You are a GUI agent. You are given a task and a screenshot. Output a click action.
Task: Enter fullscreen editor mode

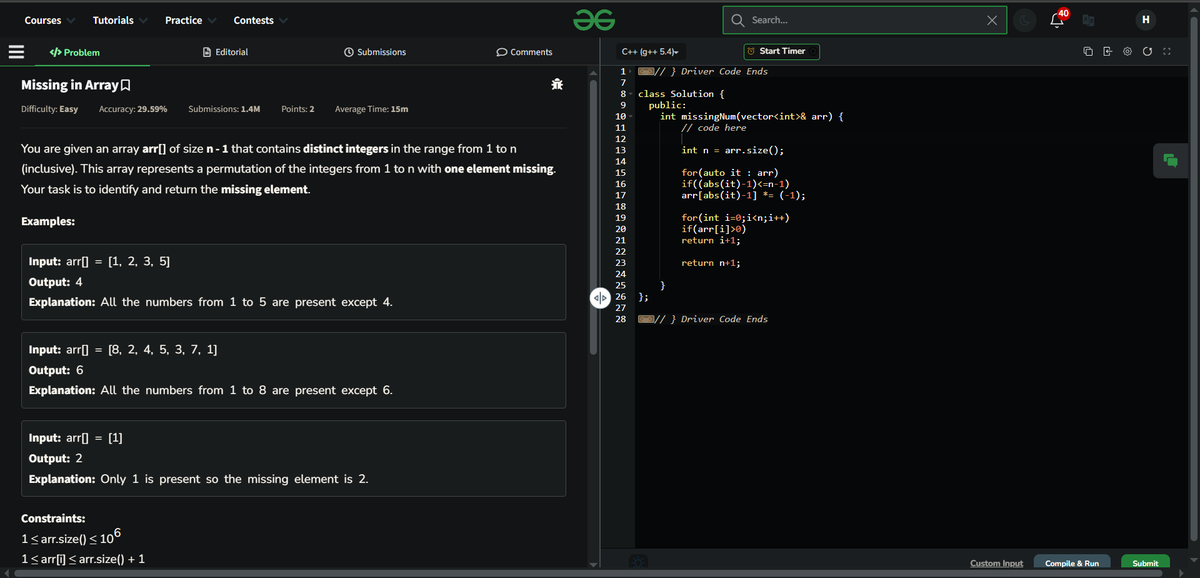pos(1166,52)
